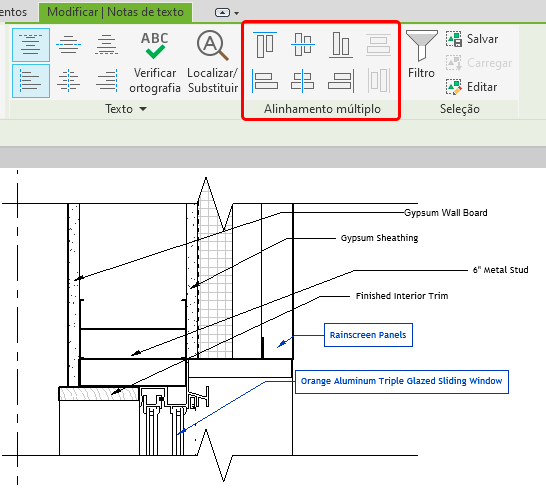Align selected notes to vertical middle
546x490 pixels.
pos(303,45)
